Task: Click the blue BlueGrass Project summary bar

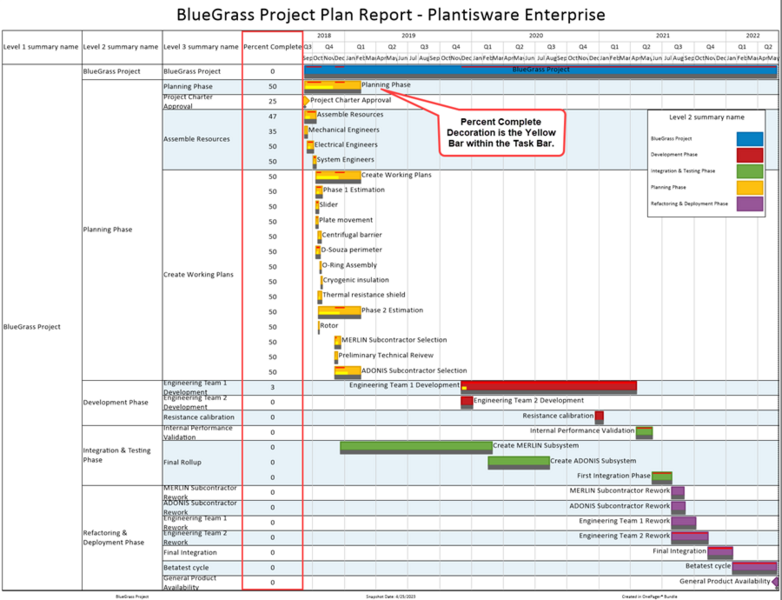Action: tap(541, 71)
